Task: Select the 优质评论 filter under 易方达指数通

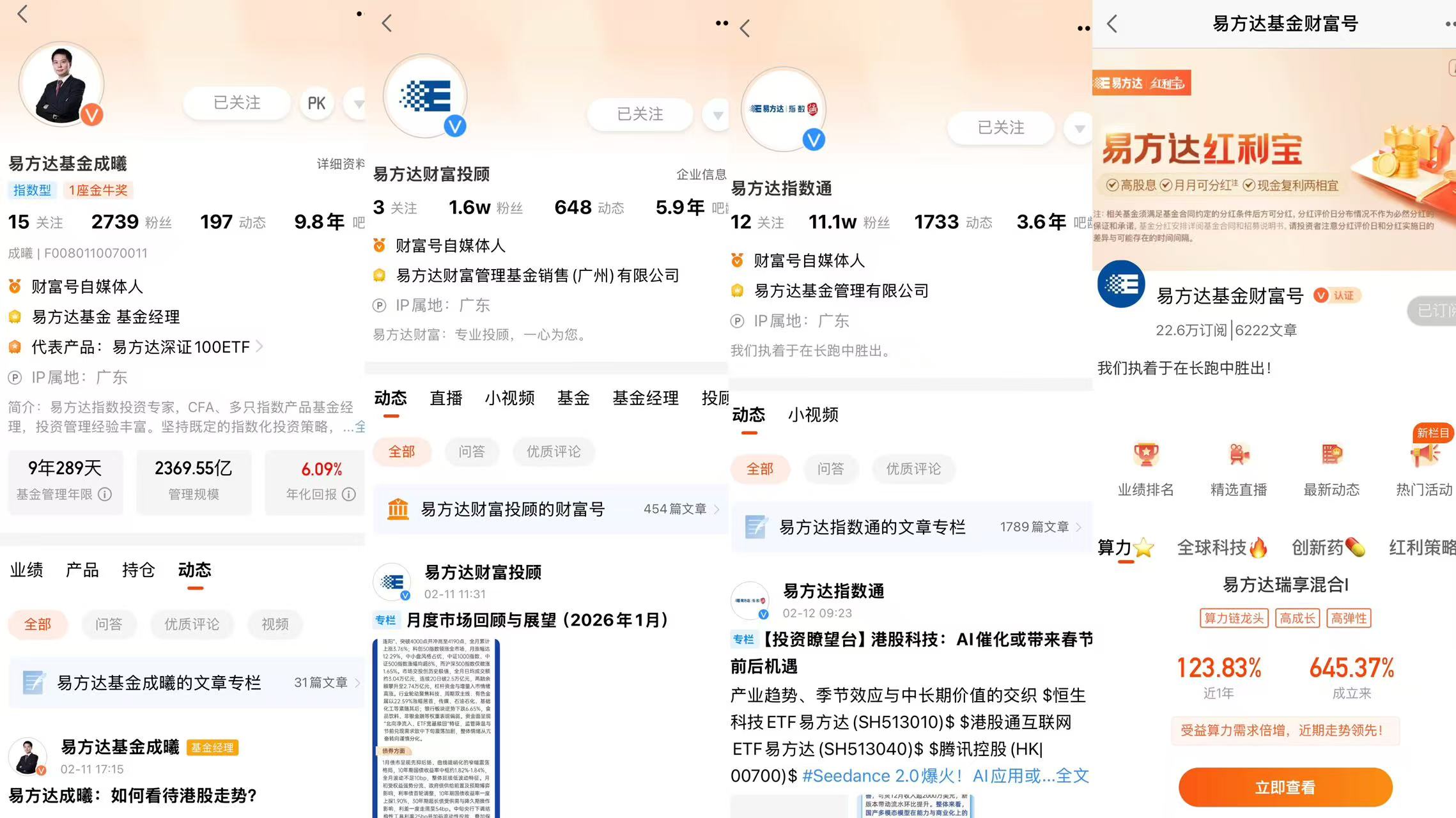Action: (913, 469)
